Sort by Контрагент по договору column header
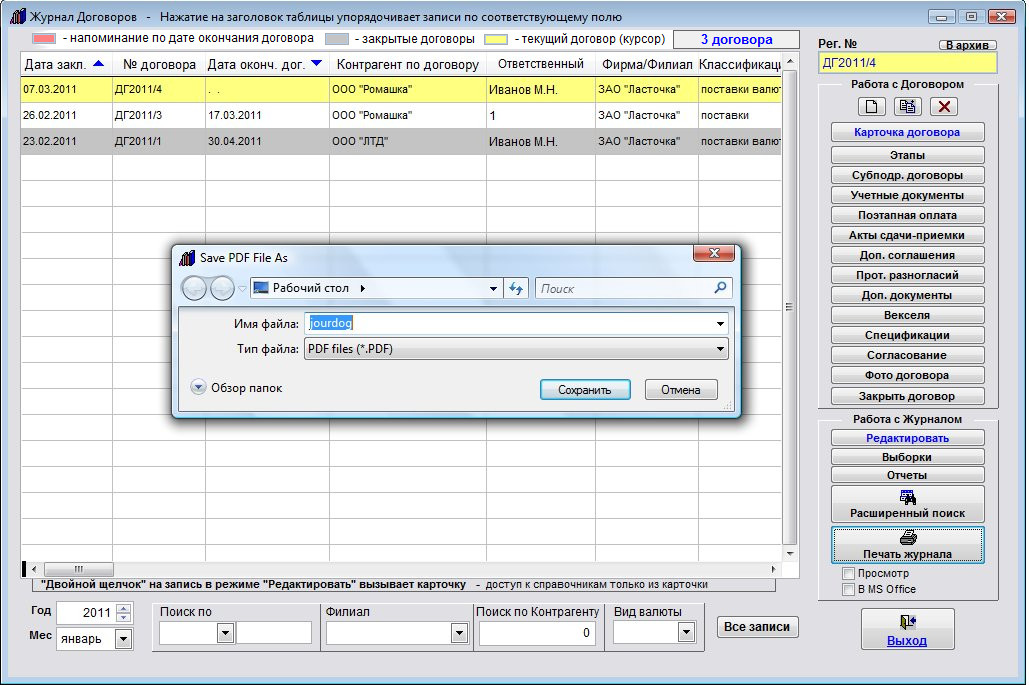The image size is (1029, 685). pos(407,65)
